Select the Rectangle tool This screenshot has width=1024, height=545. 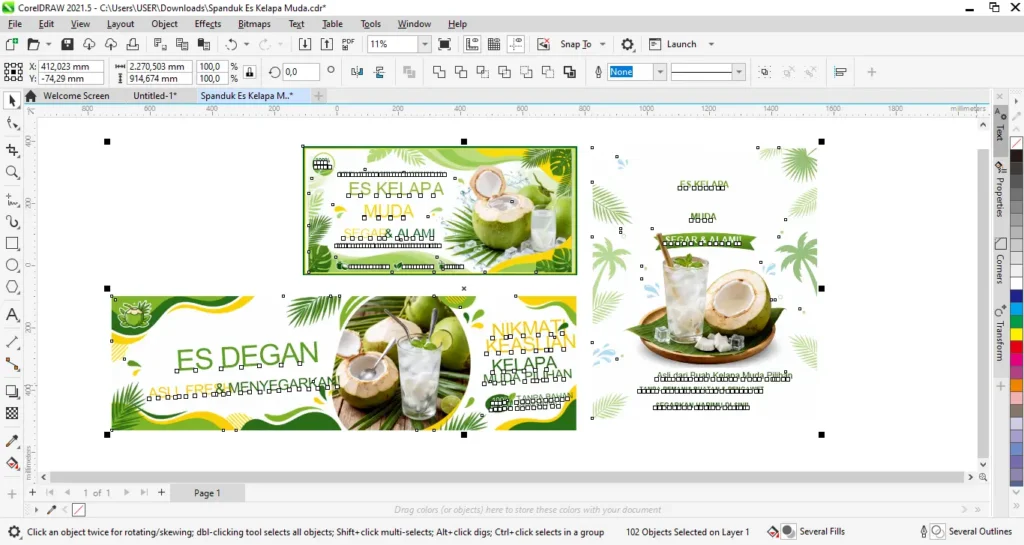pos(12,243)
